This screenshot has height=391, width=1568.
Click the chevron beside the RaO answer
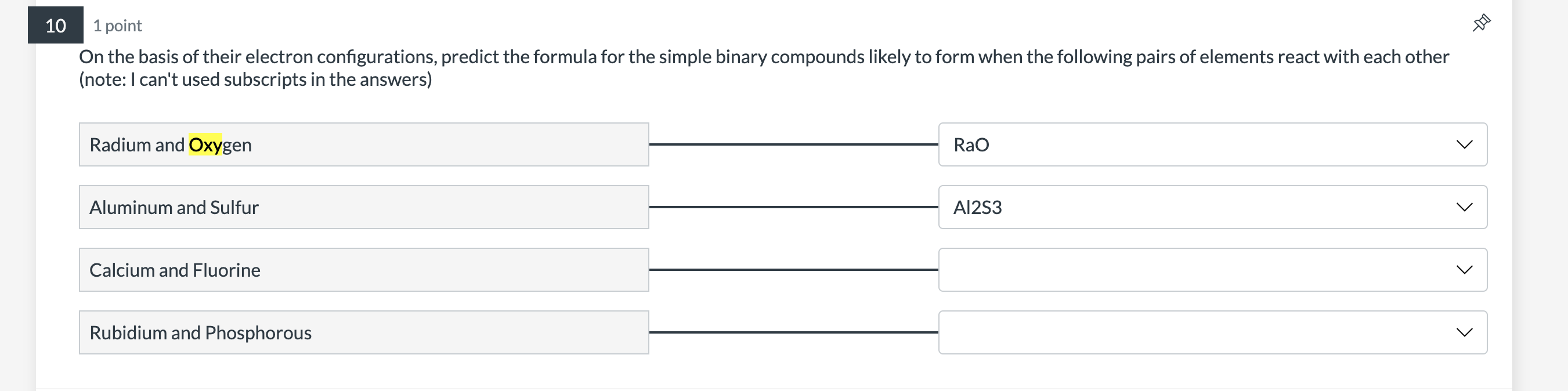pos(1465,144)
